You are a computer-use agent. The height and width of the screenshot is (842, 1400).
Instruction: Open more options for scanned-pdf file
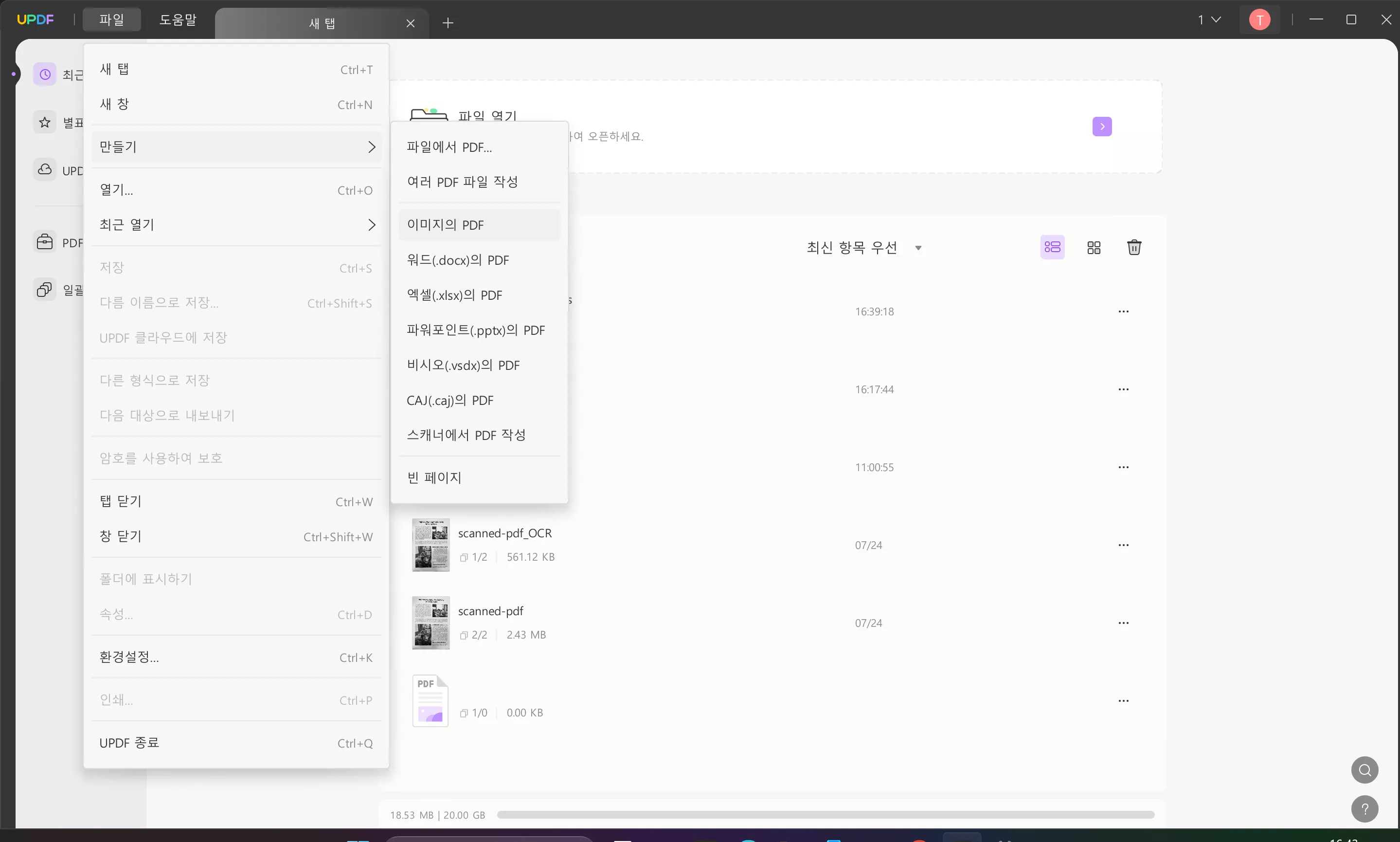(1123, 623)
